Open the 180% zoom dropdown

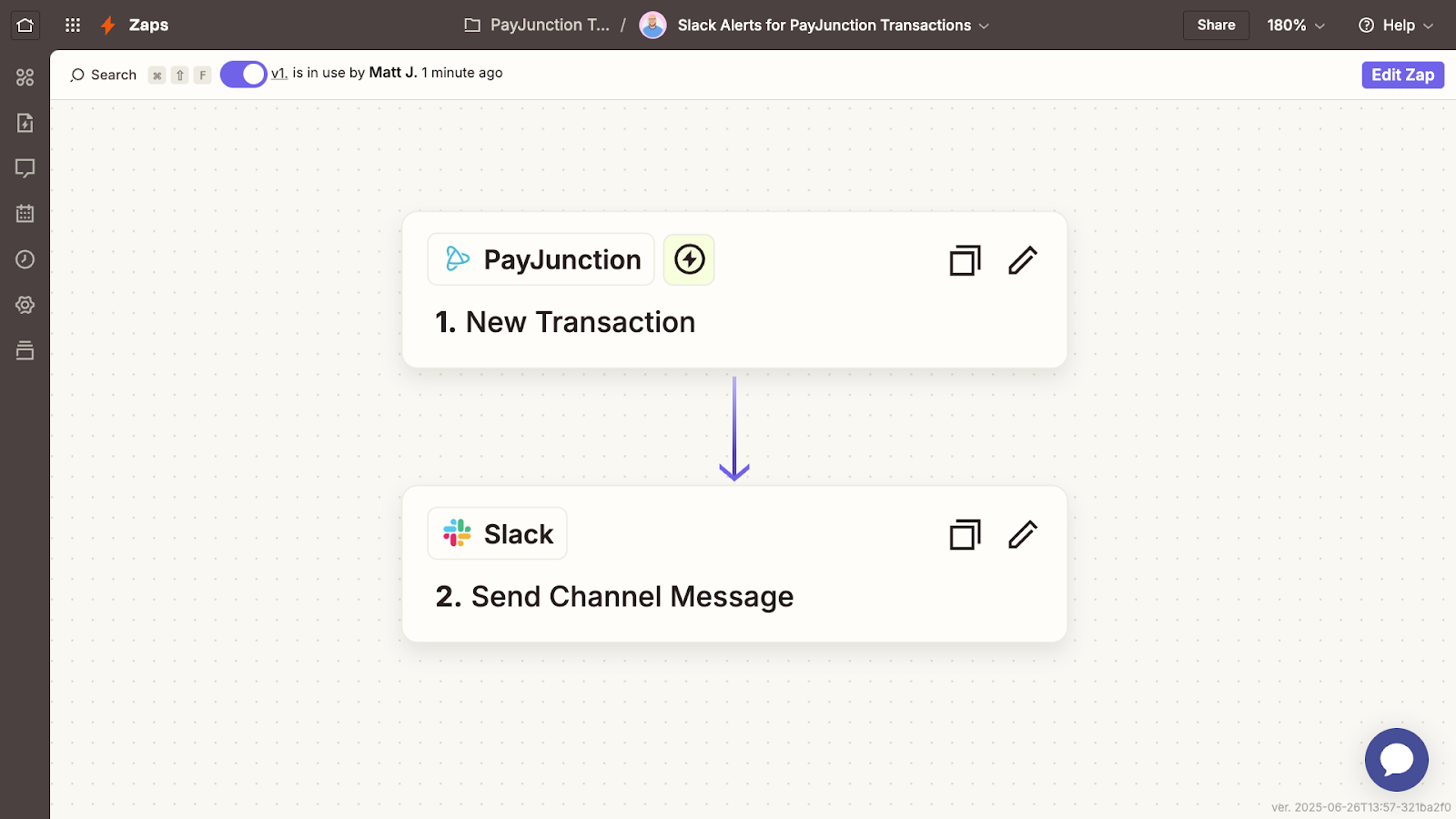point(1296,25)
